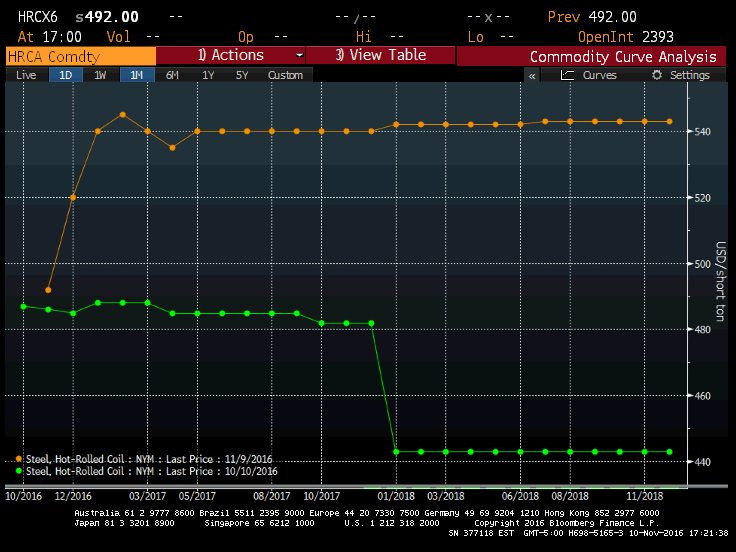The image size is (736, 552).
Task: Select the 1Y time range
Action: [x=208, y=75]
